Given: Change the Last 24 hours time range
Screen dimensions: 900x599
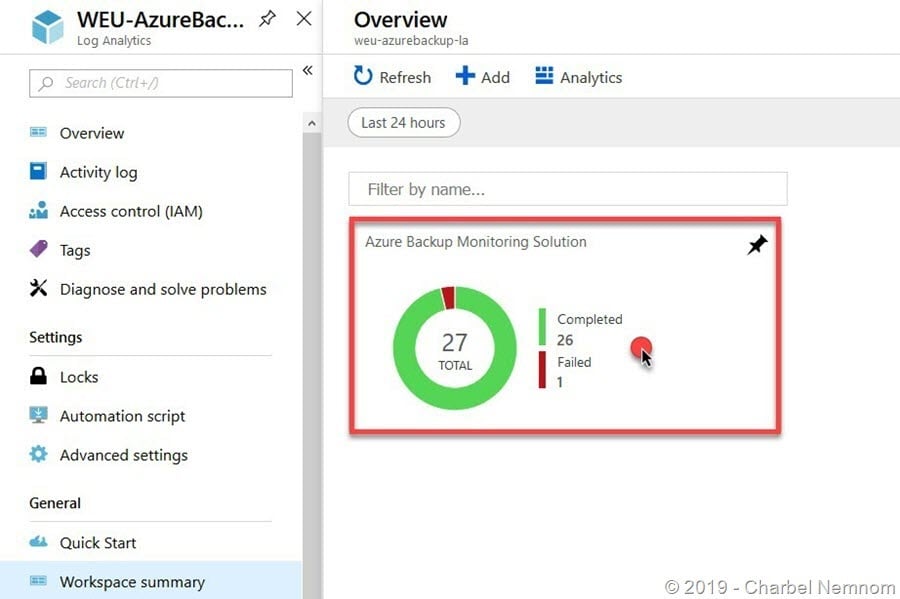Looking at the screenshot, I should pos(404,123).
